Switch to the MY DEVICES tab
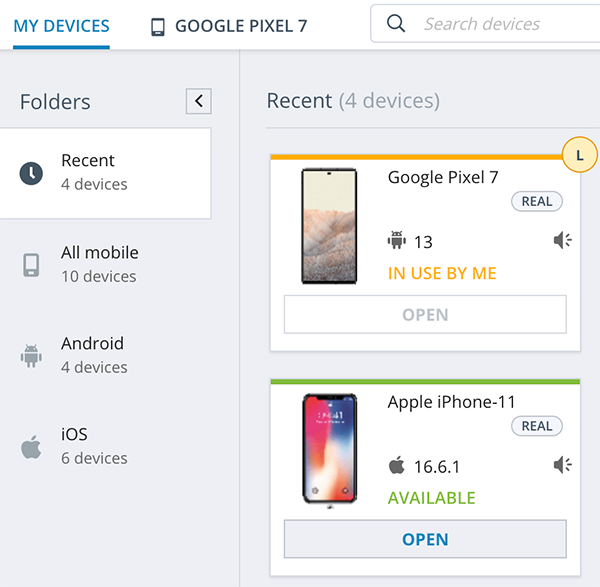Screen dimensions: 600x587 pyautogui.click(x=61, y=26)
